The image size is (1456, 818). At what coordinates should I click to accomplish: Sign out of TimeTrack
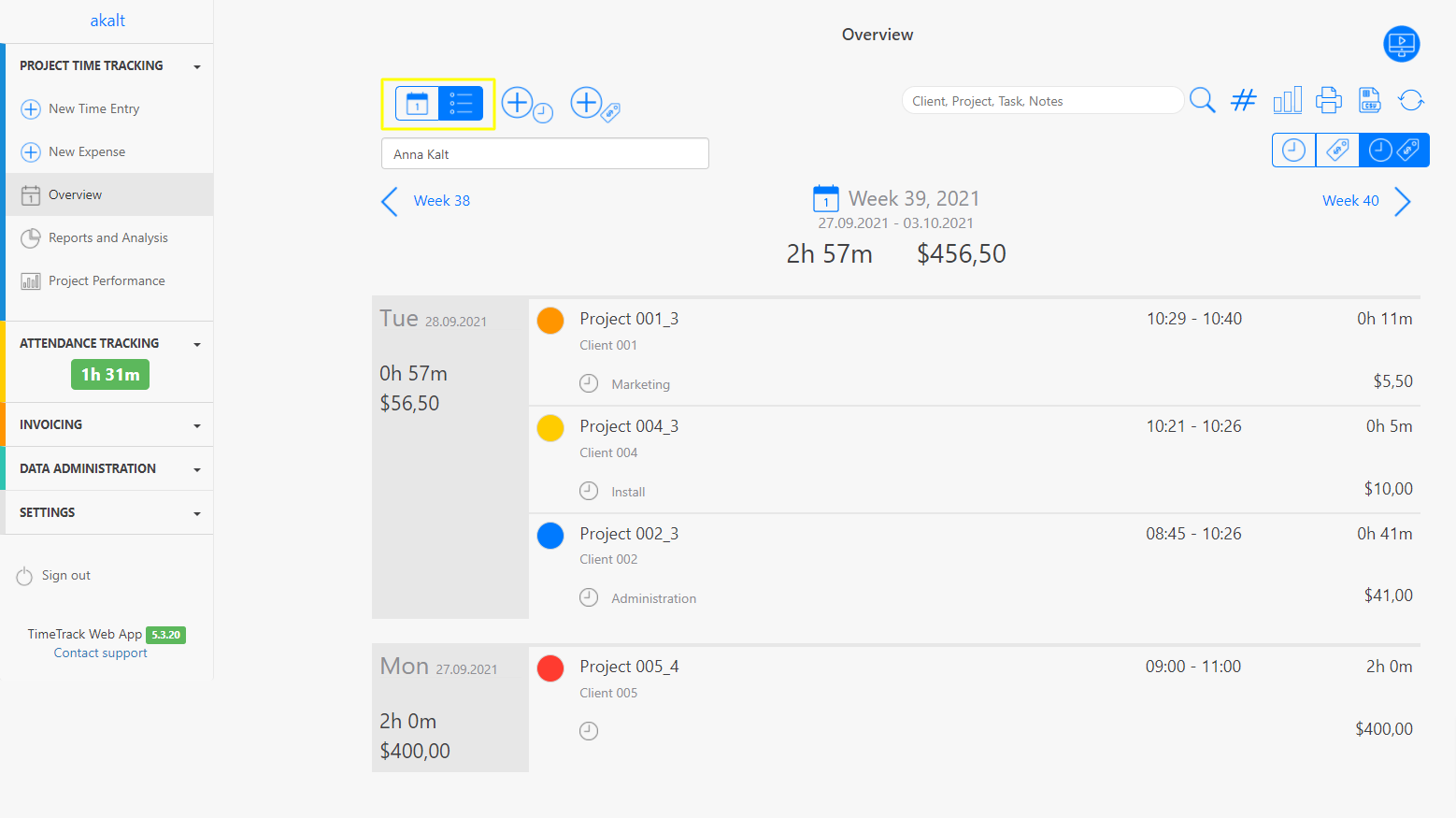(x=65, y=575)
